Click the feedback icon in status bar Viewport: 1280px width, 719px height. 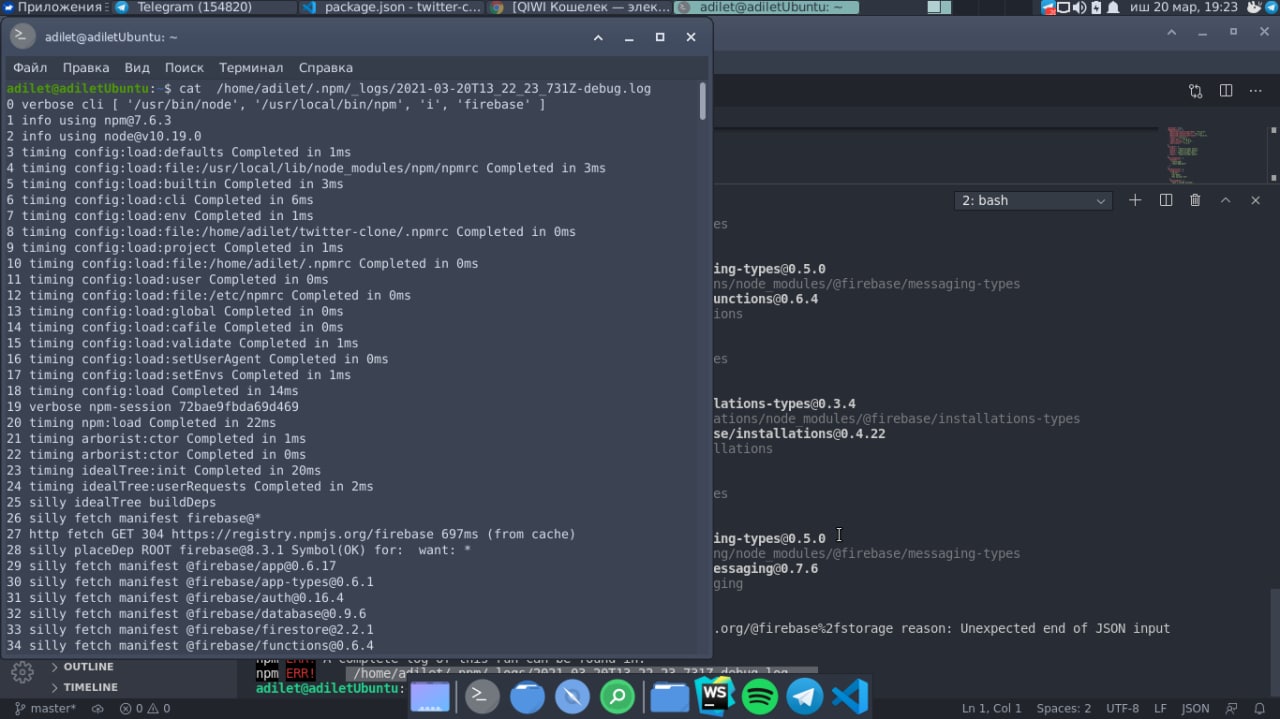(1230, 708)
